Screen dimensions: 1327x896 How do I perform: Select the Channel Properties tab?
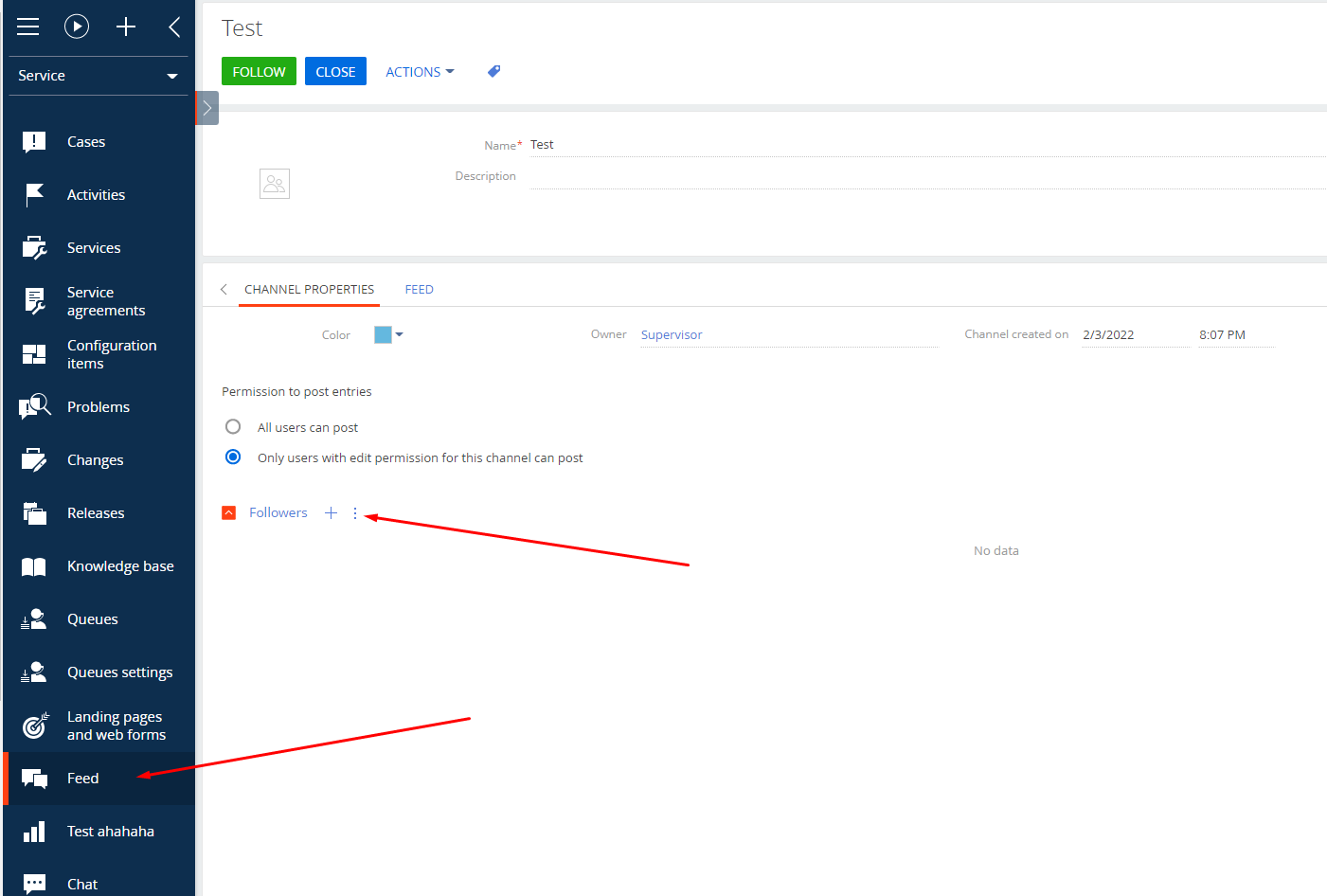point(309,290)
